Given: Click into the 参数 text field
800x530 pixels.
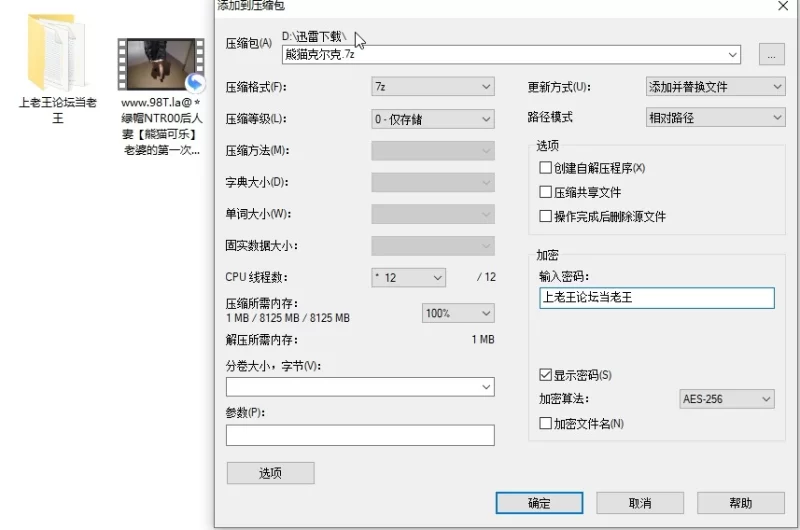Looking at the screenshot, I should 360,435.
